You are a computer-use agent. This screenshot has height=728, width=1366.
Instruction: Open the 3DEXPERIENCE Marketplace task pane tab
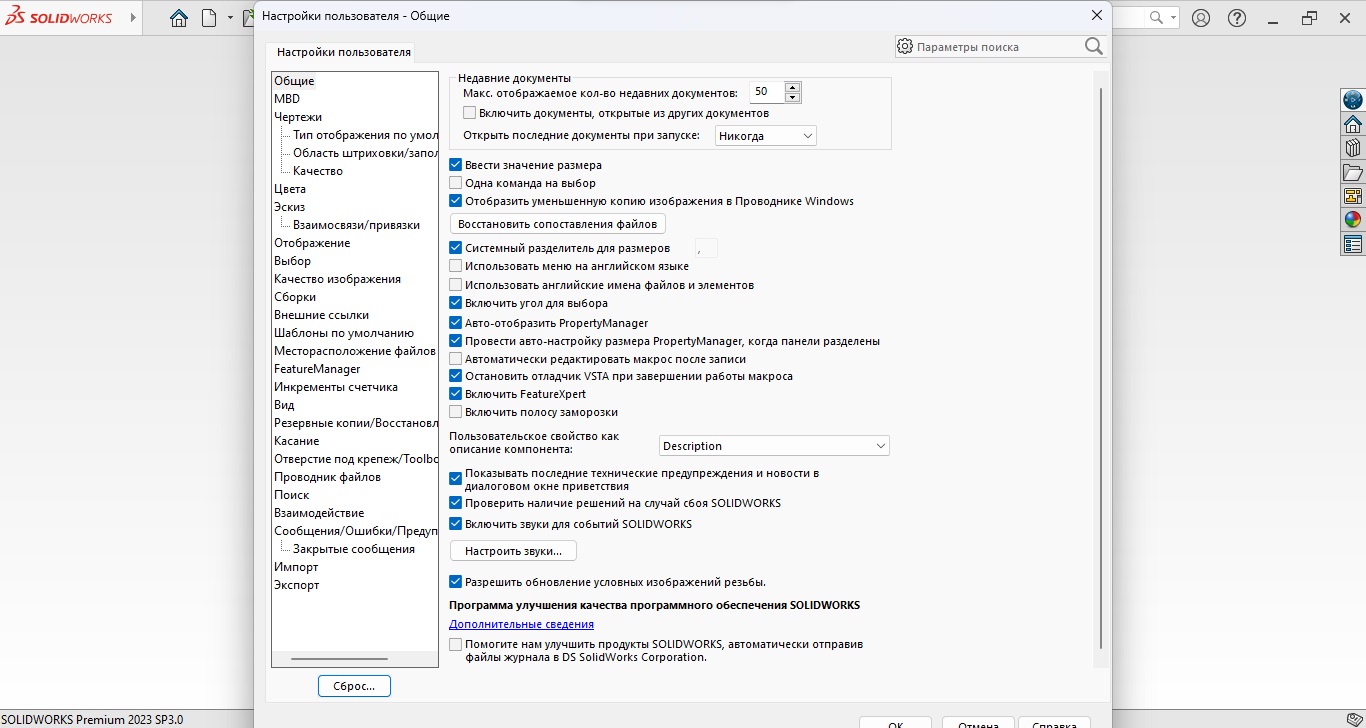(1352, 100)
